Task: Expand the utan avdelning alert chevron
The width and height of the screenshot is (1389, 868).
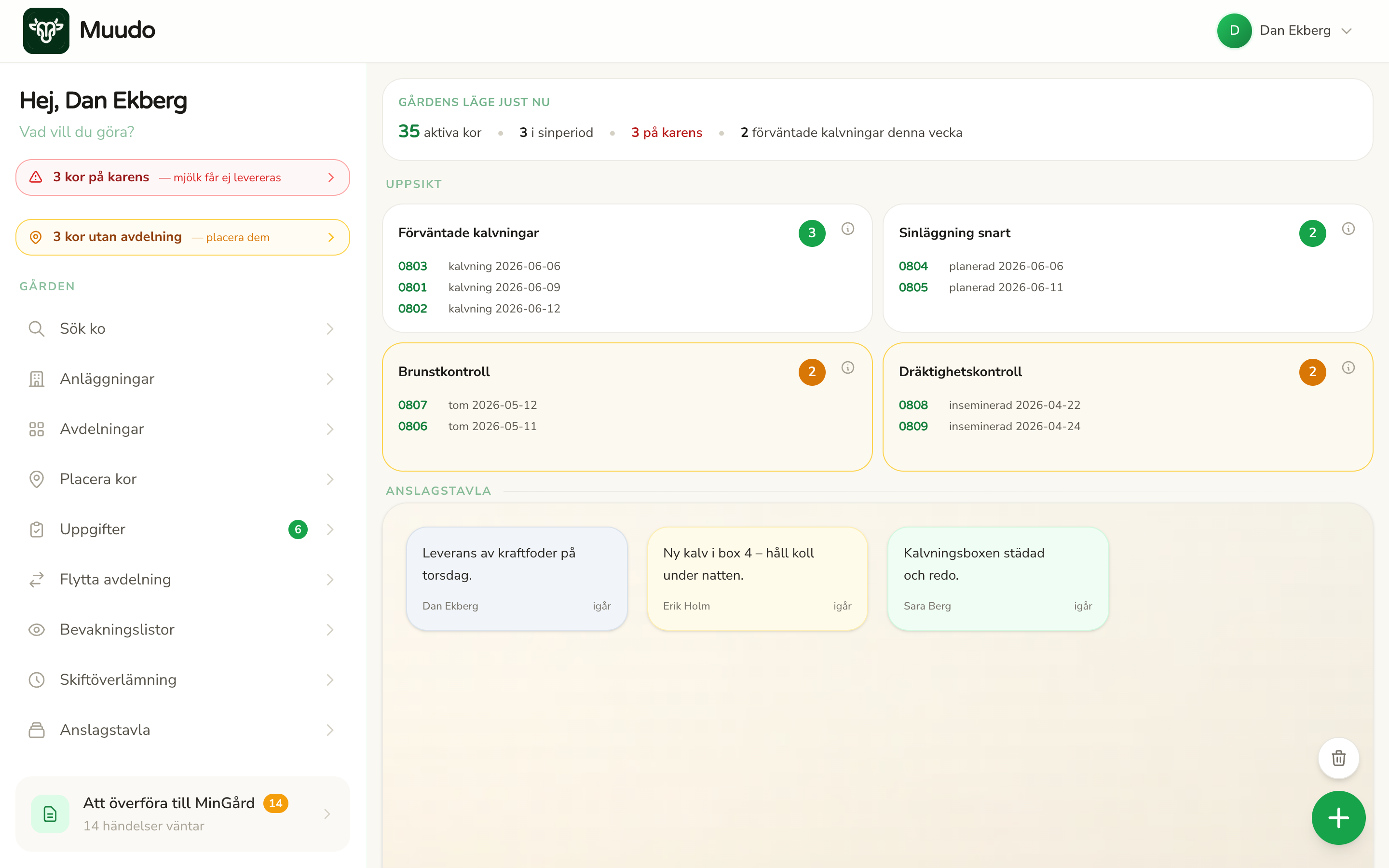Action: coord(330,237)
